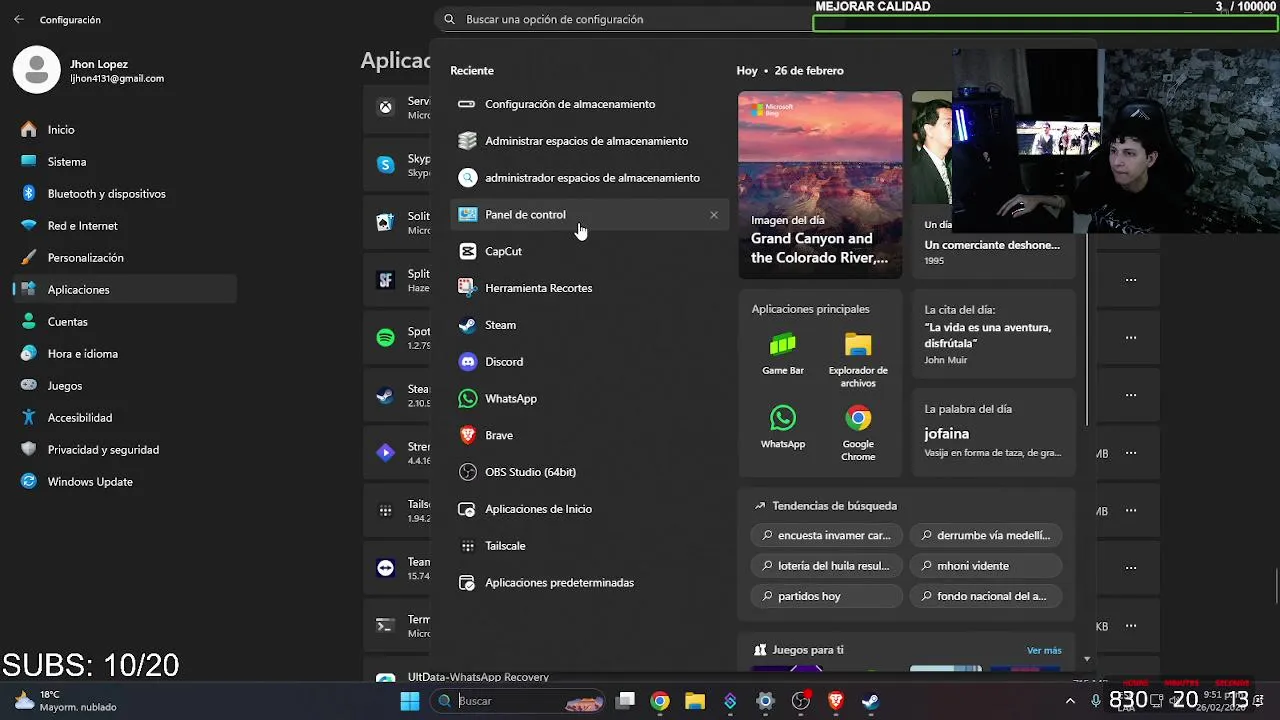Viewport: 1280px width, 720px height.
Task: Remove Panel de control from recent list
Action: point(714,215)
